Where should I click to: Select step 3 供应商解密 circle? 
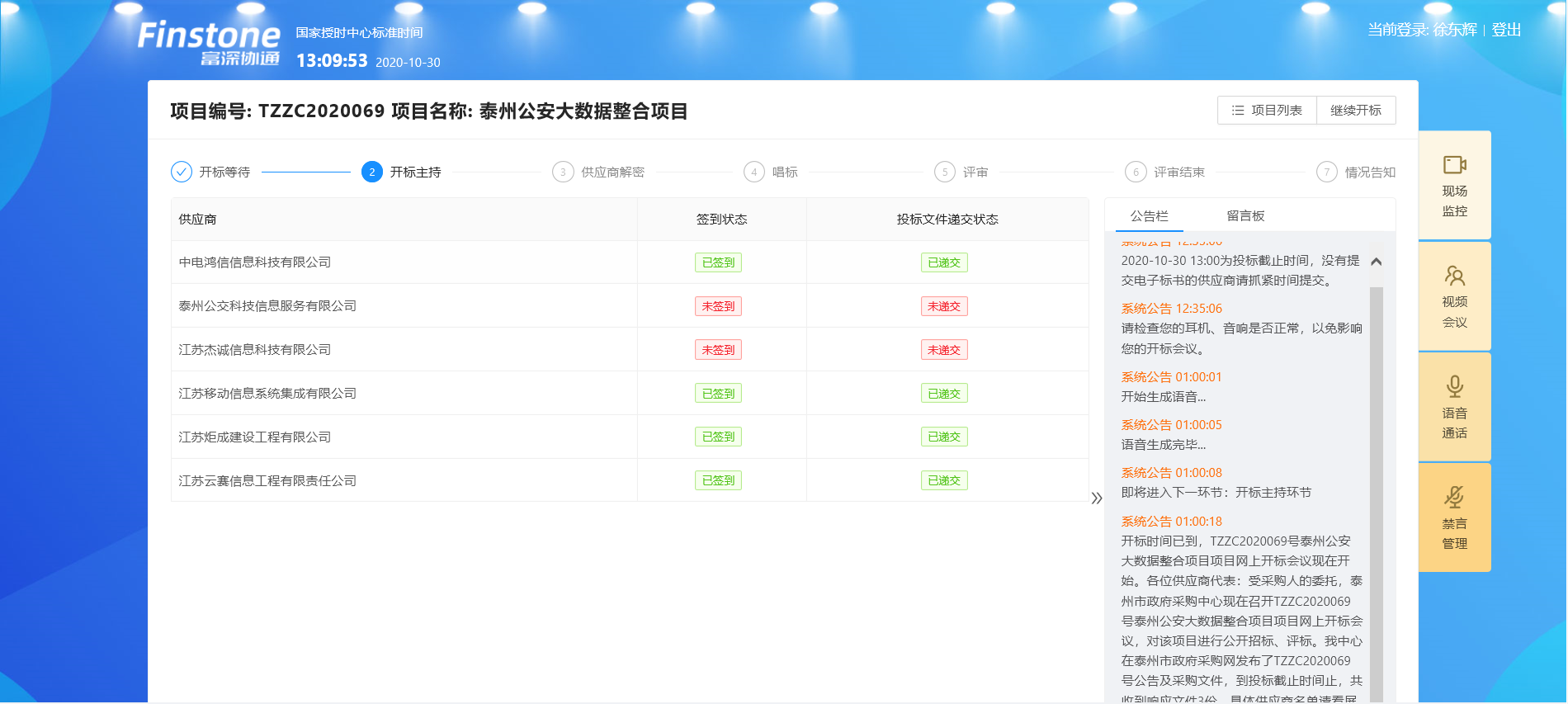563,172
